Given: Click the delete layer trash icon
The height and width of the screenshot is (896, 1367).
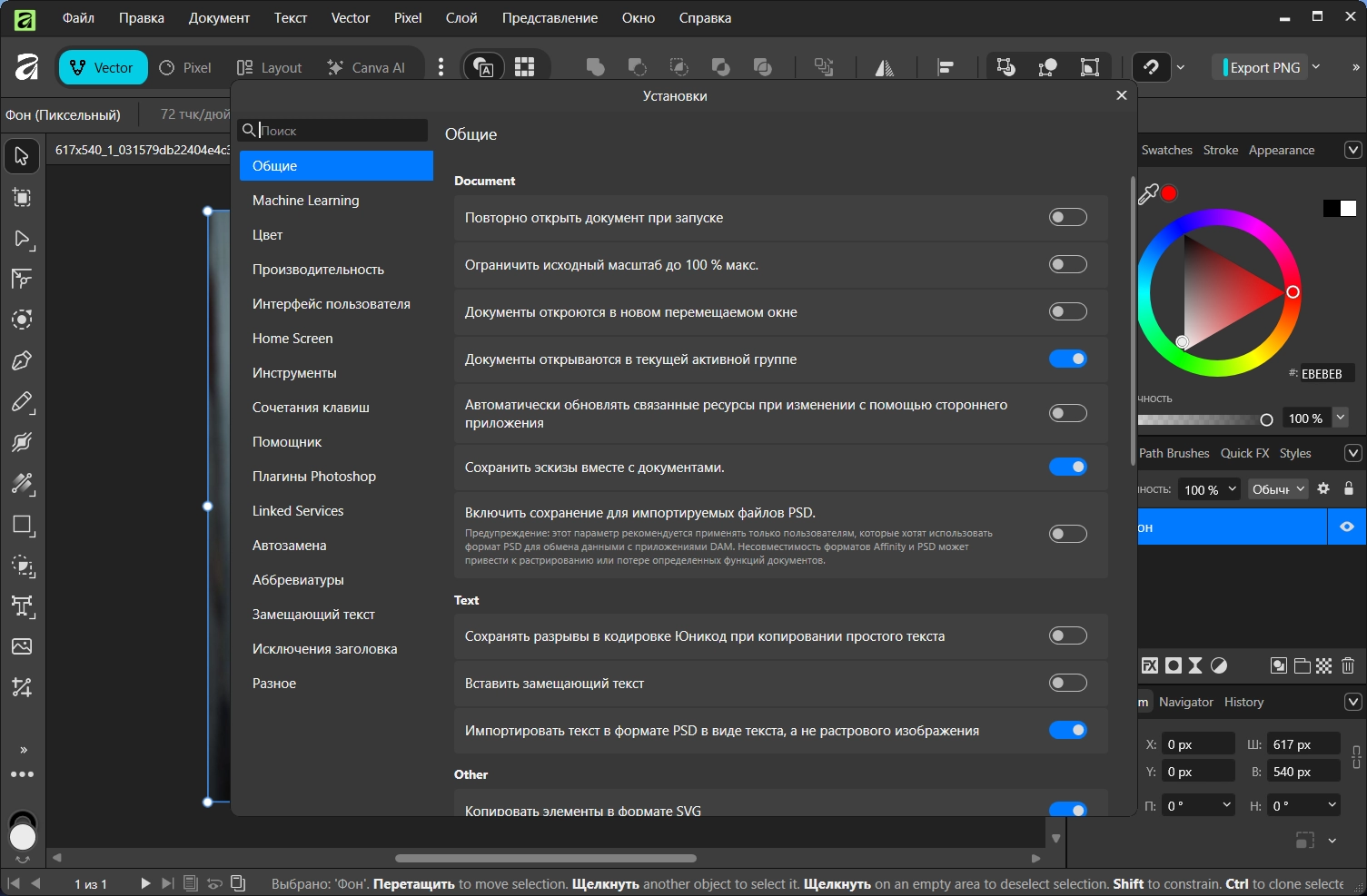Looking at the screenshot, I should pyautogui.click(x=1348, y=665).
